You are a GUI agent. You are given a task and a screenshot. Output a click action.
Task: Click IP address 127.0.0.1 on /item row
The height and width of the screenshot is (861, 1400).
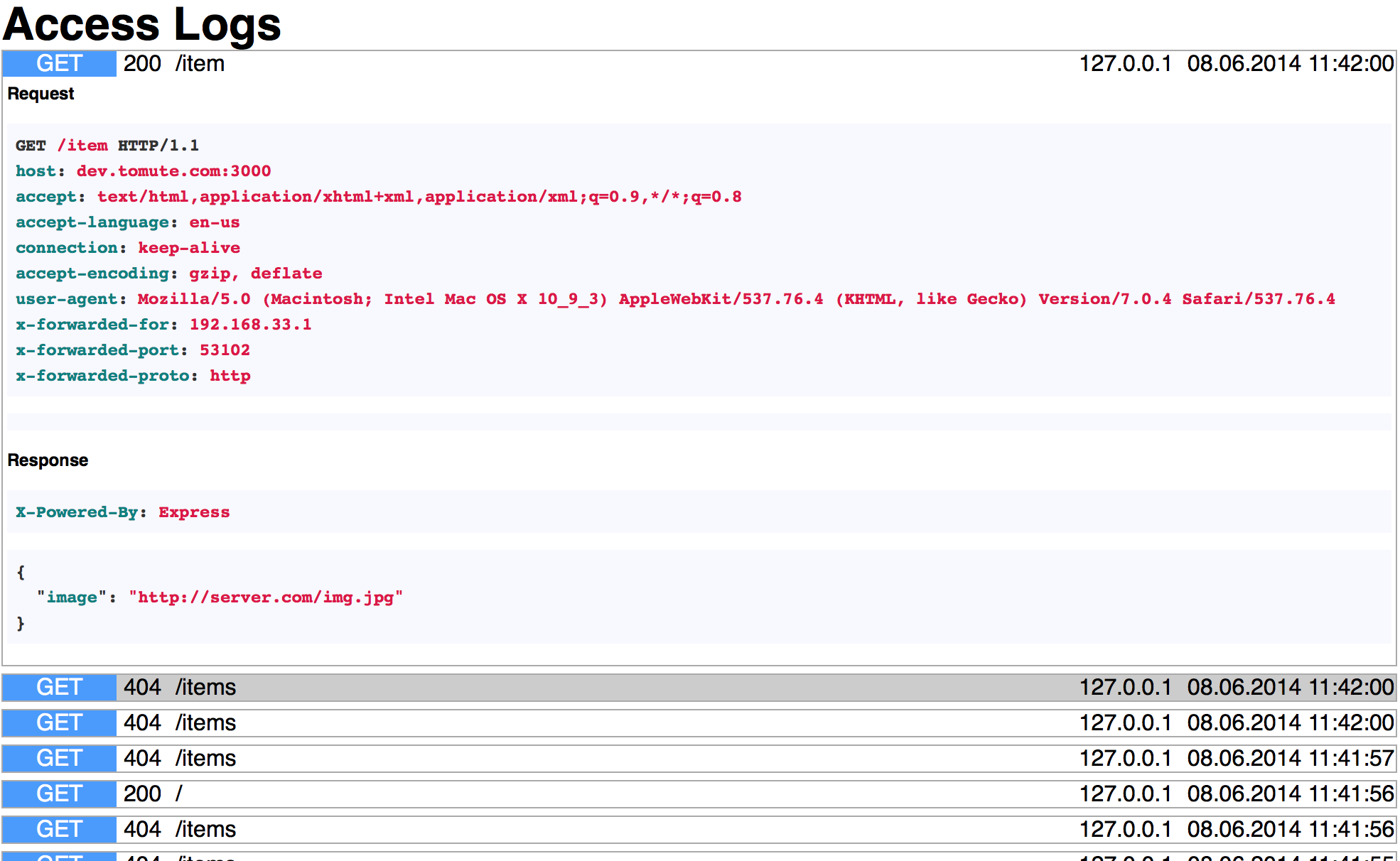click(x=1125, y=64)
